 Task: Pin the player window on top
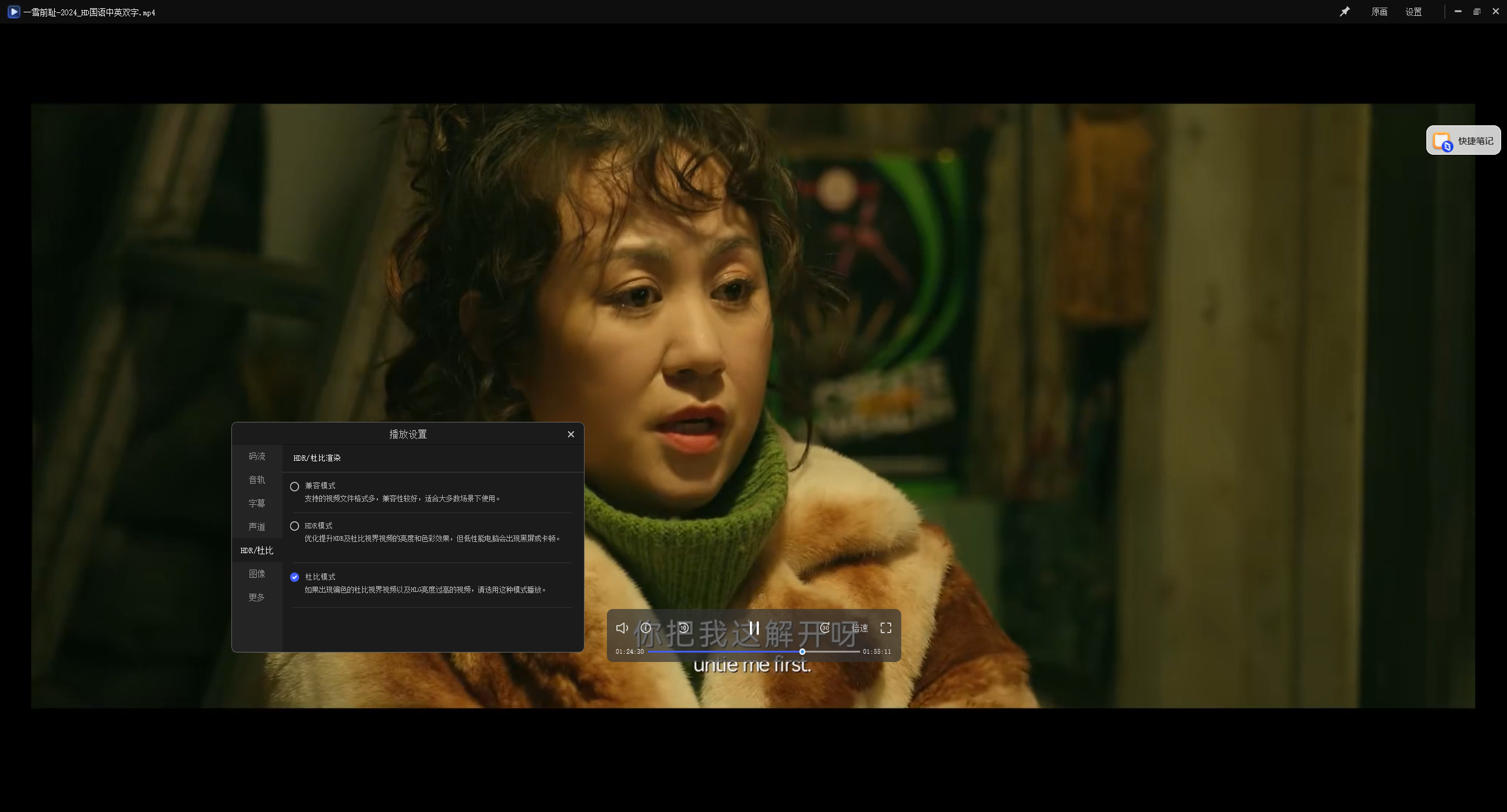[x=1345, y=12]
